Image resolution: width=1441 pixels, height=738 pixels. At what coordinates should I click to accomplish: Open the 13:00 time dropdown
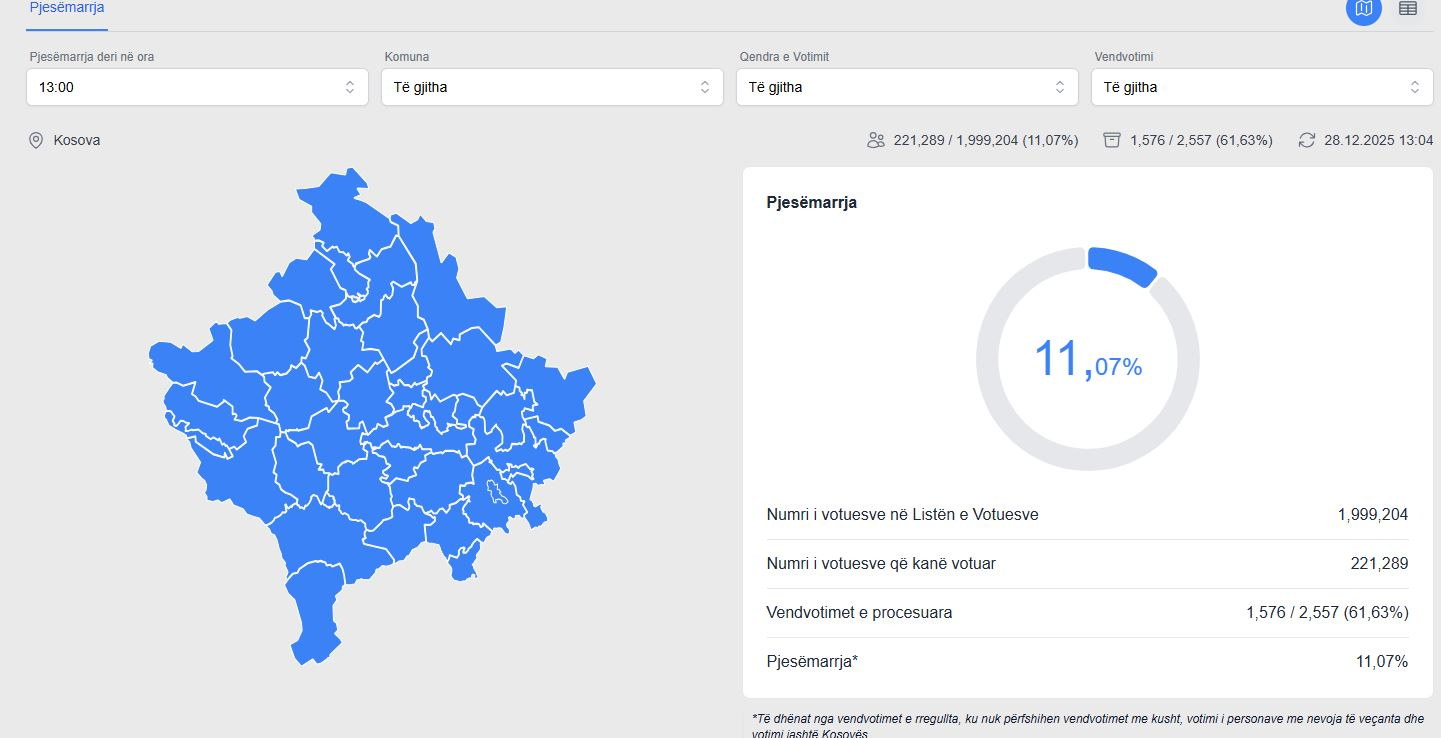pos(197,87)
